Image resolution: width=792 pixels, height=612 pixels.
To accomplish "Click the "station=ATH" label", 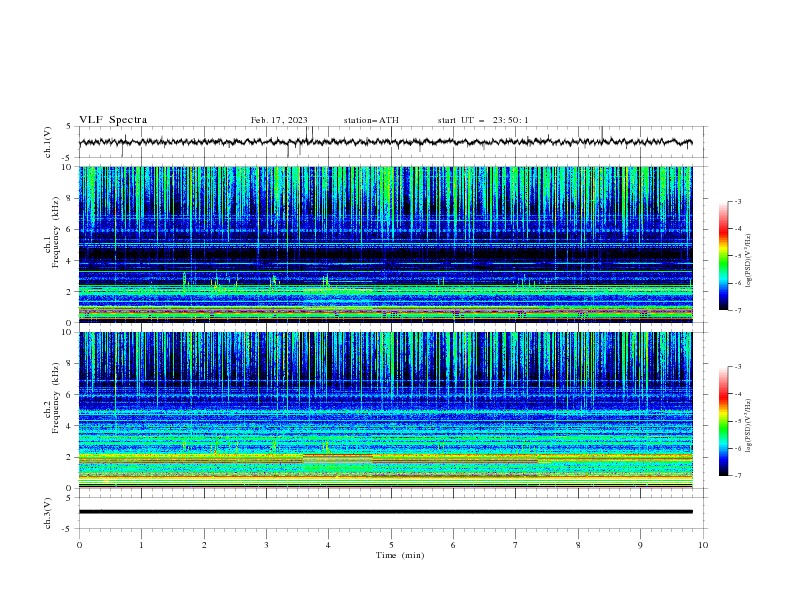I will [x=371, y=120].
